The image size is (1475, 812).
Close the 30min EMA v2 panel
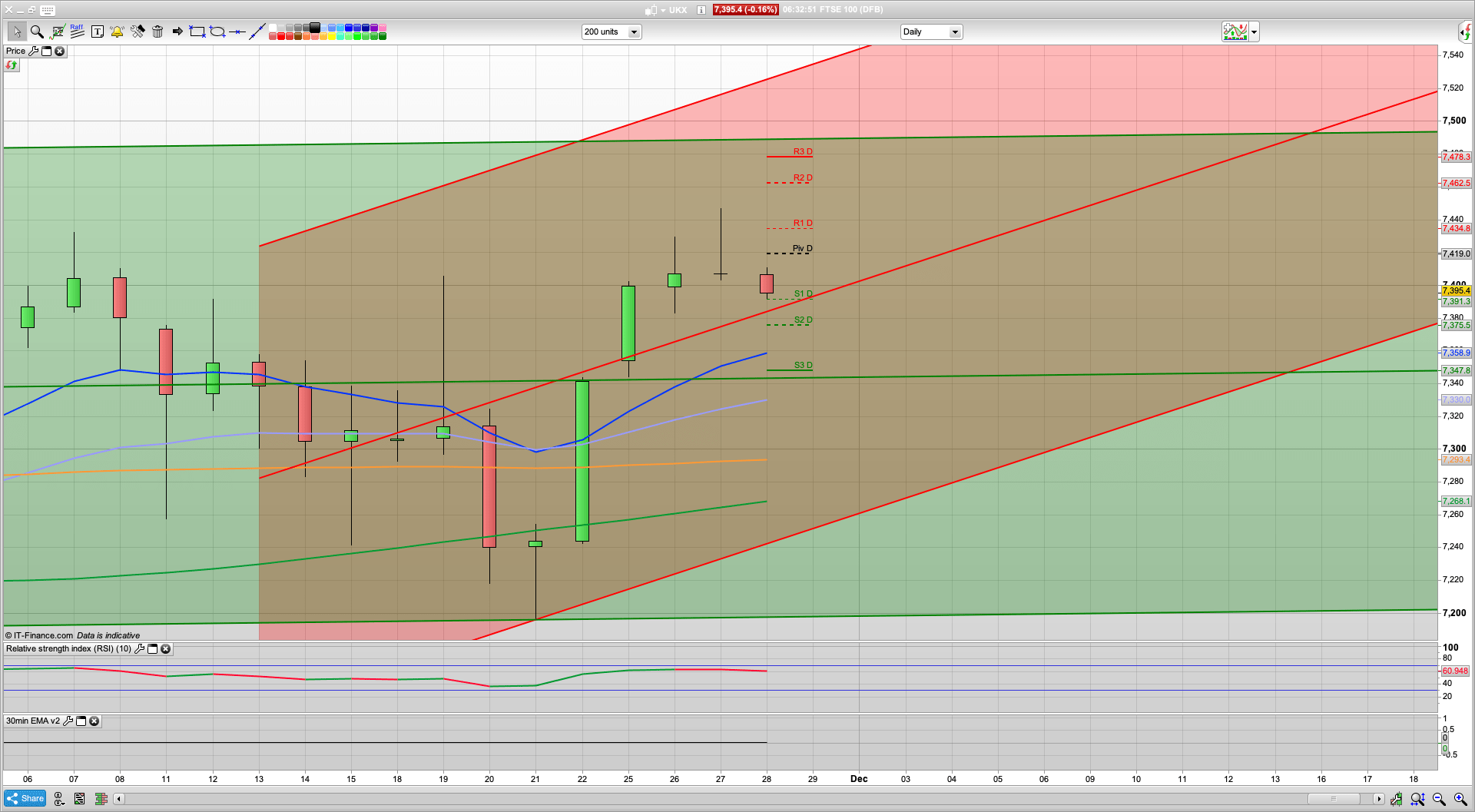point(94,721)
